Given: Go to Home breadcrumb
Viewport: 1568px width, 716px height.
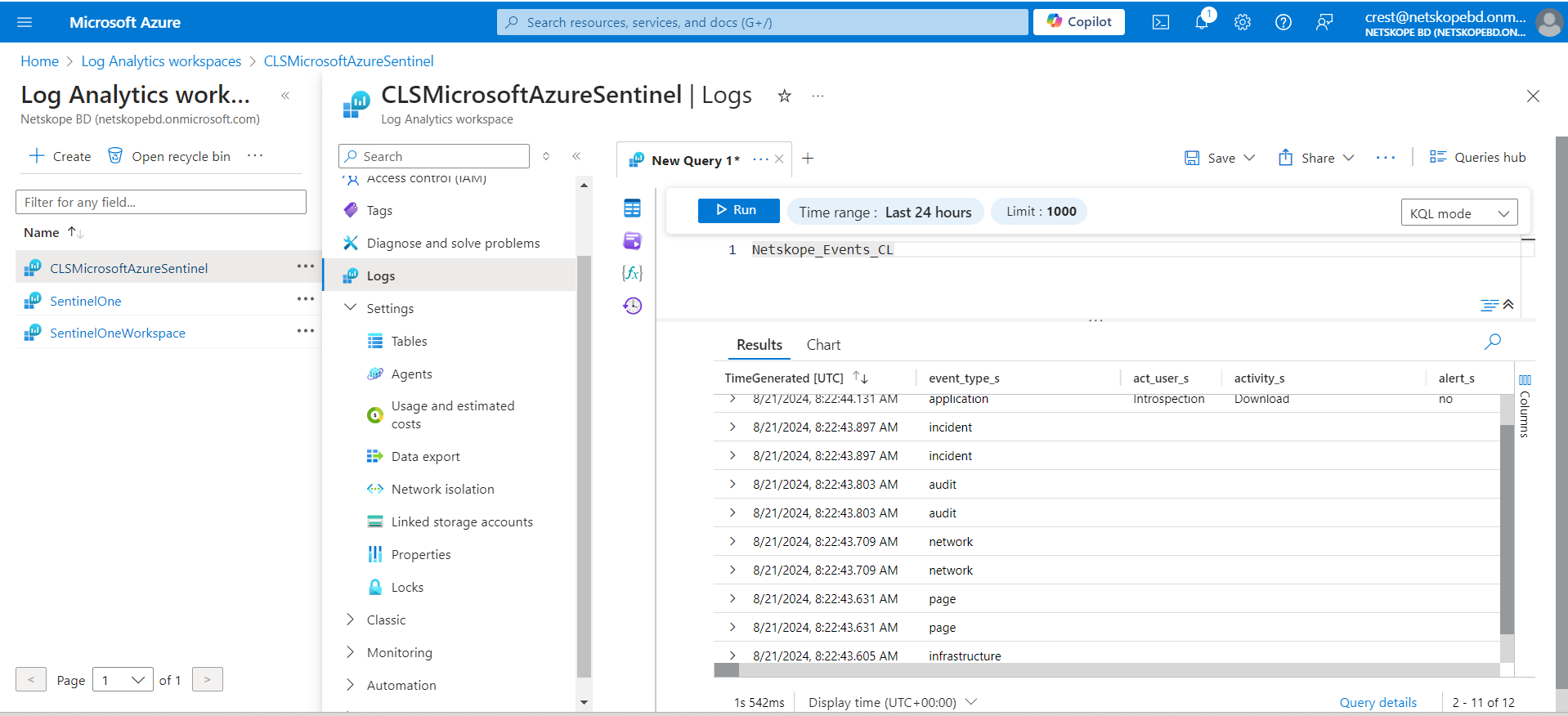Looking at the screenshot, I should point(39,61).
